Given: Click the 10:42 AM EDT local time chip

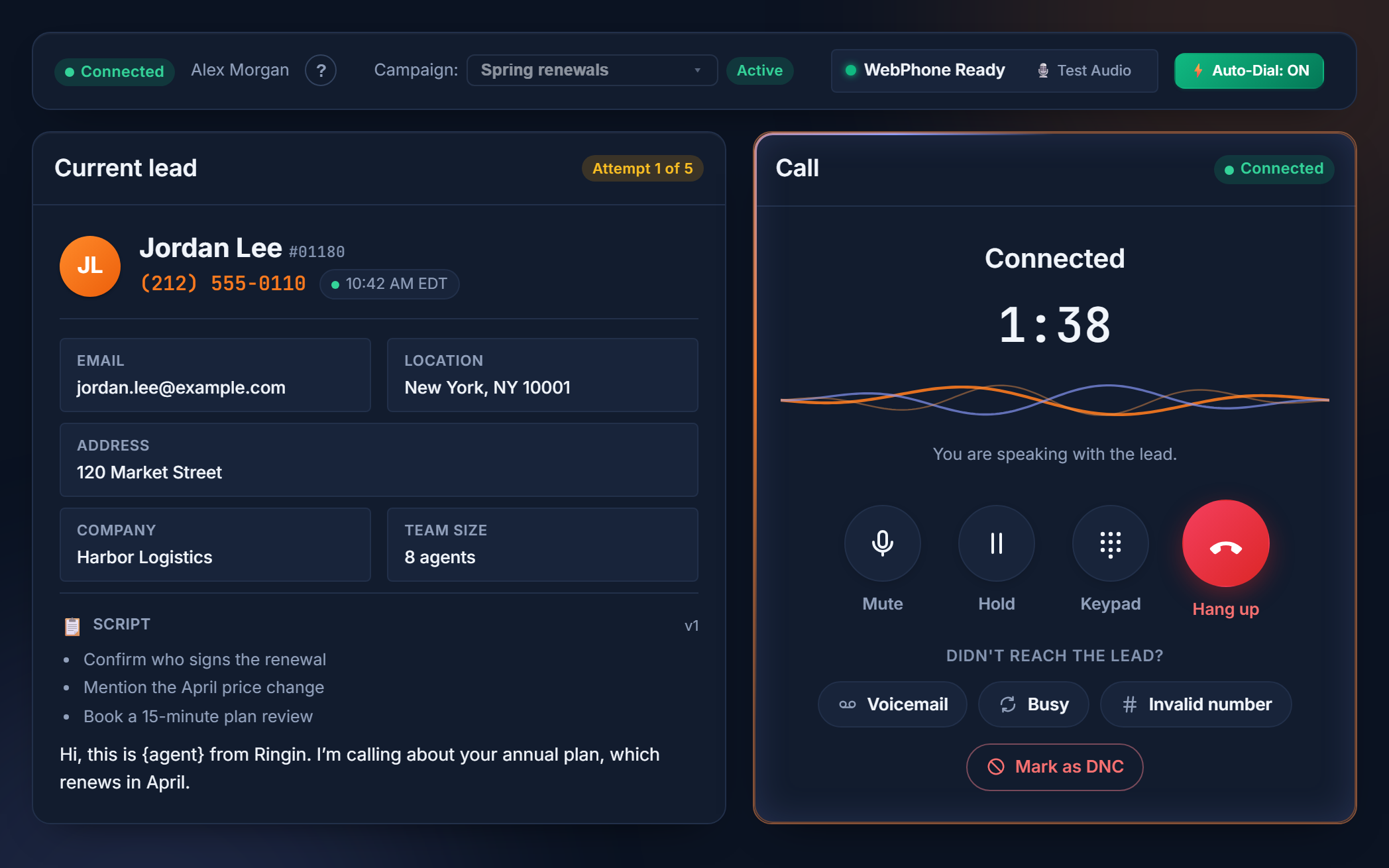Looking at the screenshot, I should pyautogui.click(x=389, y=284).
